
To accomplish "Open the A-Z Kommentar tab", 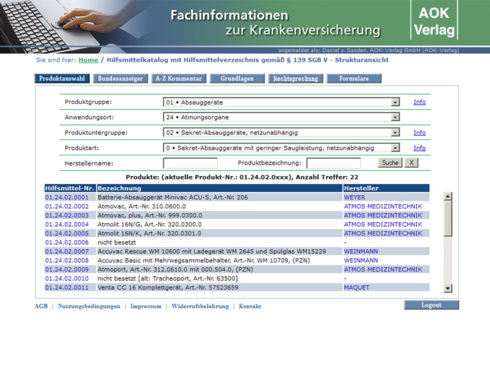I will point(179,79).
